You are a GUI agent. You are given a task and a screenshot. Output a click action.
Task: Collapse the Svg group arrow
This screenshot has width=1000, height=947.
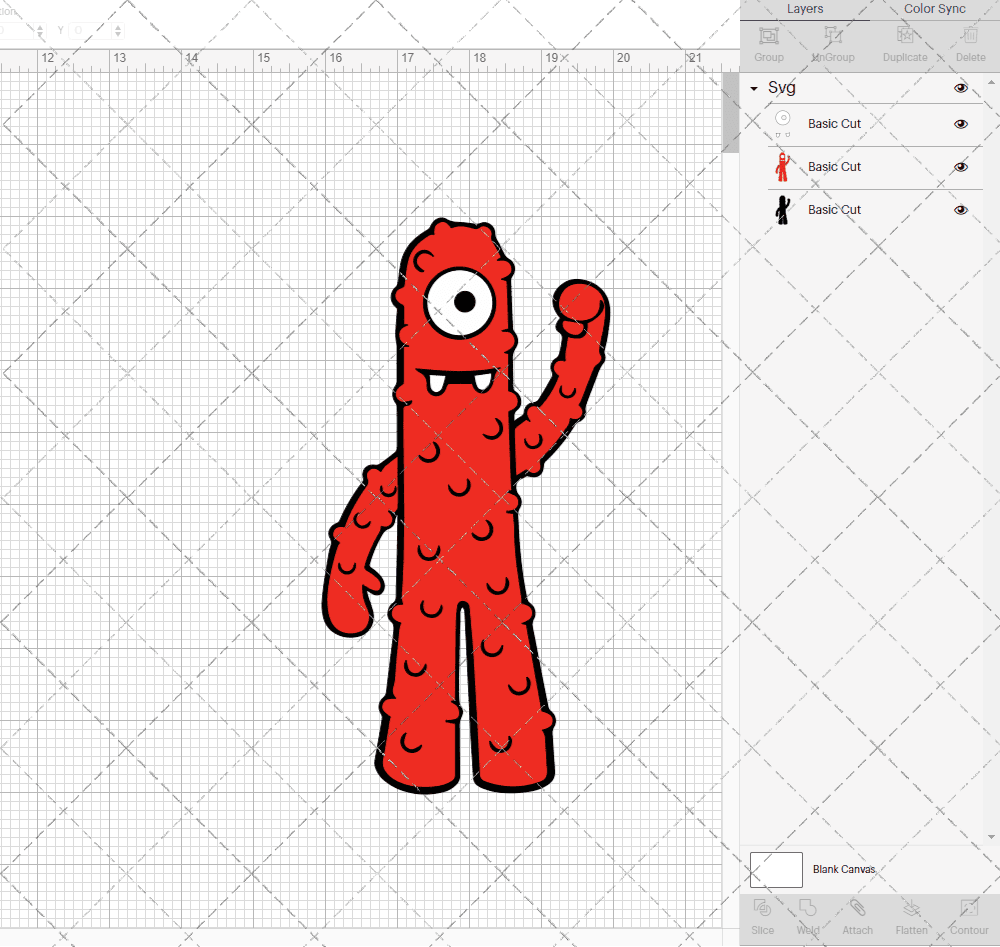click(754, 89)
